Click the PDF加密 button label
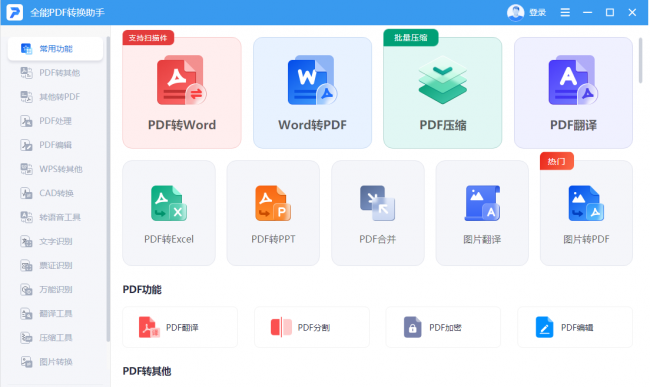The image size is (650, 387). tap(445, 327)
